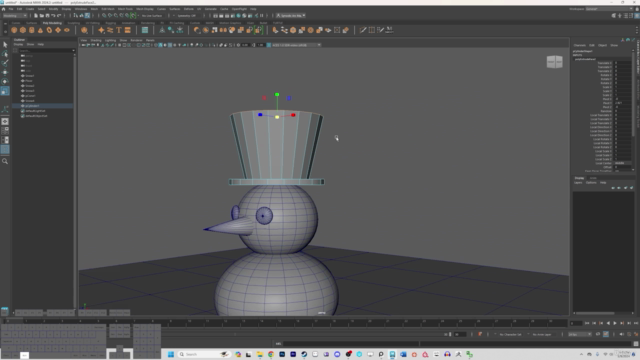Open the user sign-in dropdown

click(291, 16)
